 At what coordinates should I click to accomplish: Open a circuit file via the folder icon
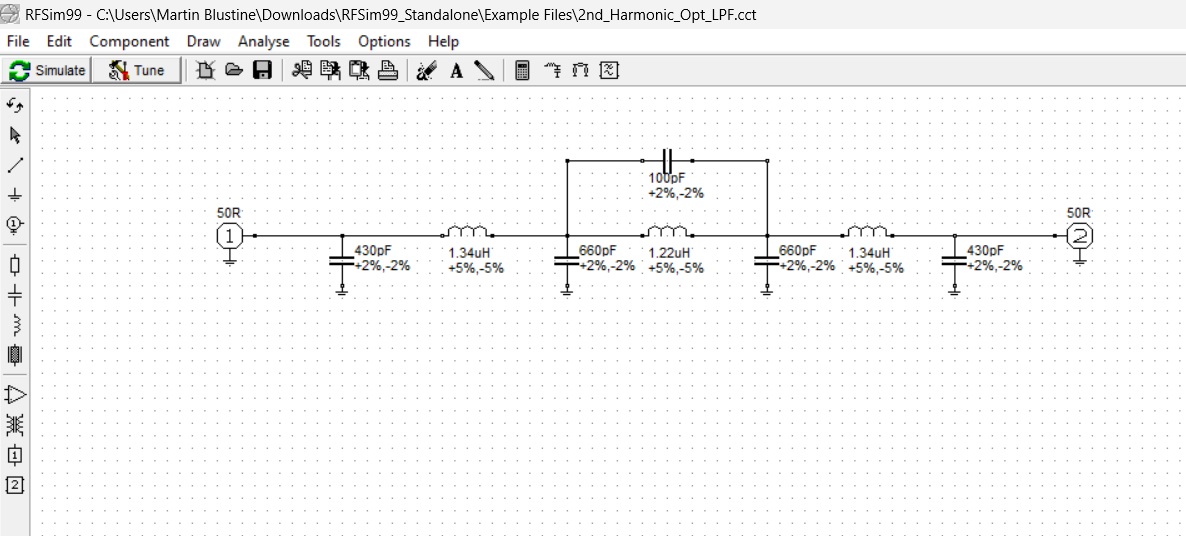point(234,70)
